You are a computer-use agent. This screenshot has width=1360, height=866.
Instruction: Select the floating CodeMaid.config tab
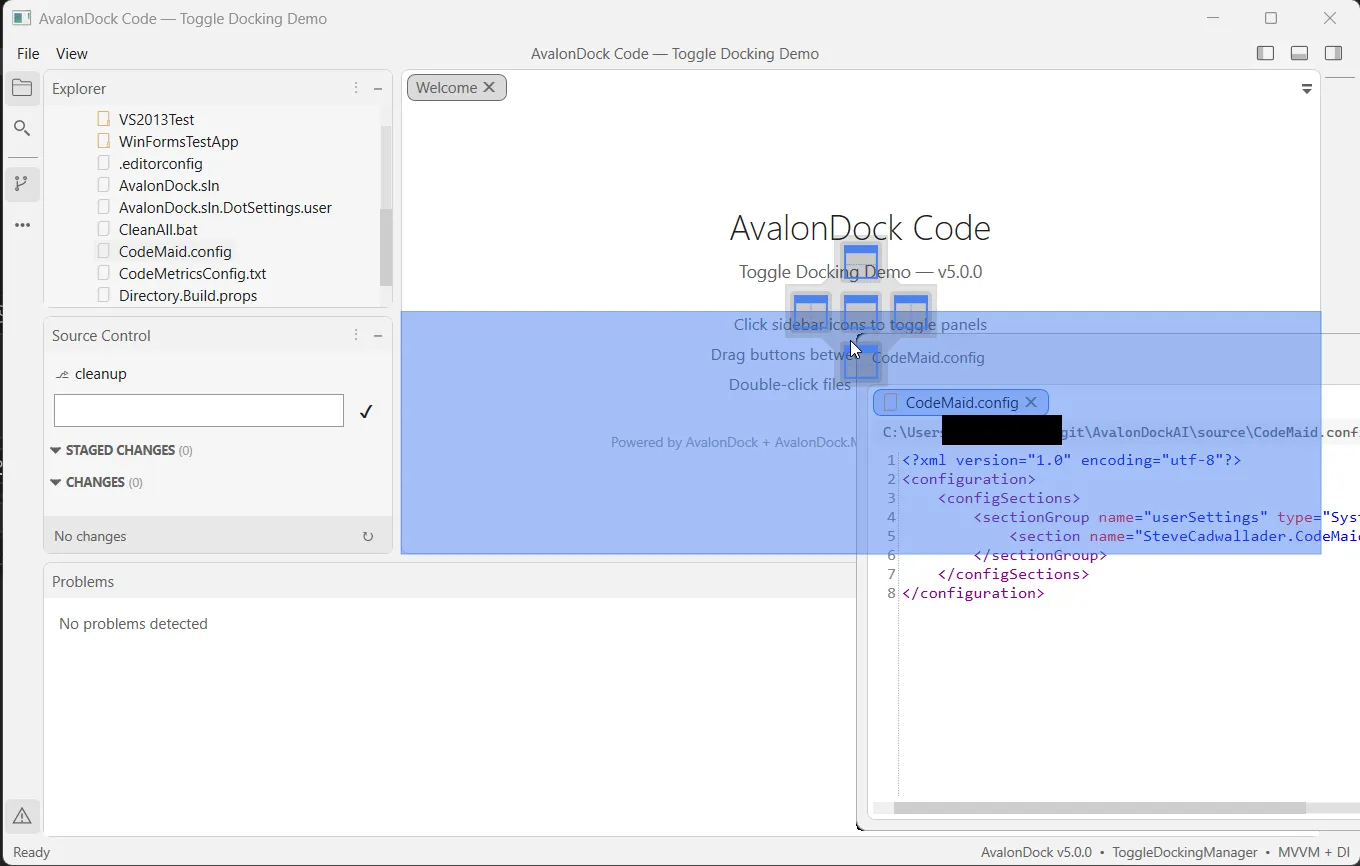[961, 402]
